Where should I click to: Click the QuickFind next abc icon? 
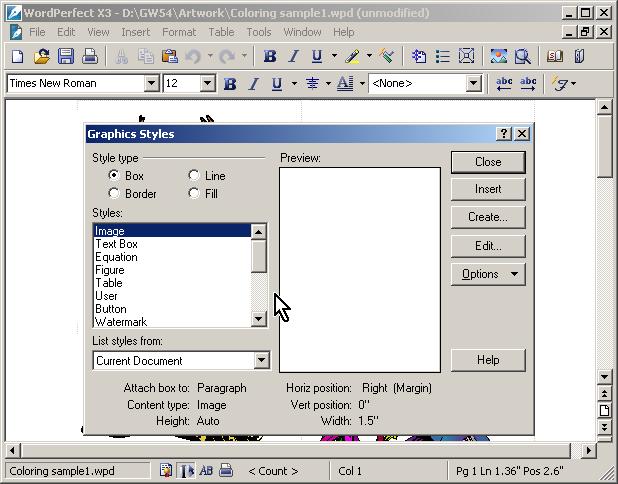click(x=528, y=84)
